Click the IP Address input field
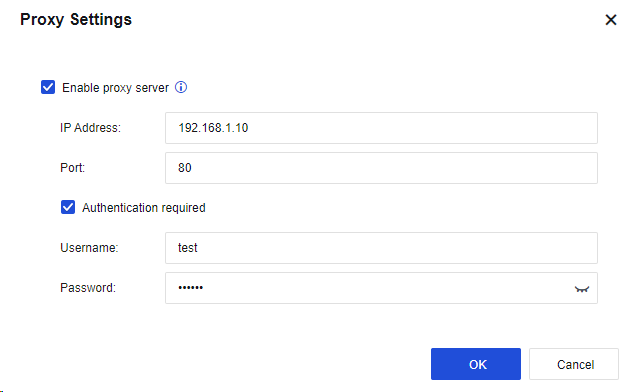Screen dimensions: 627x392 381,128
